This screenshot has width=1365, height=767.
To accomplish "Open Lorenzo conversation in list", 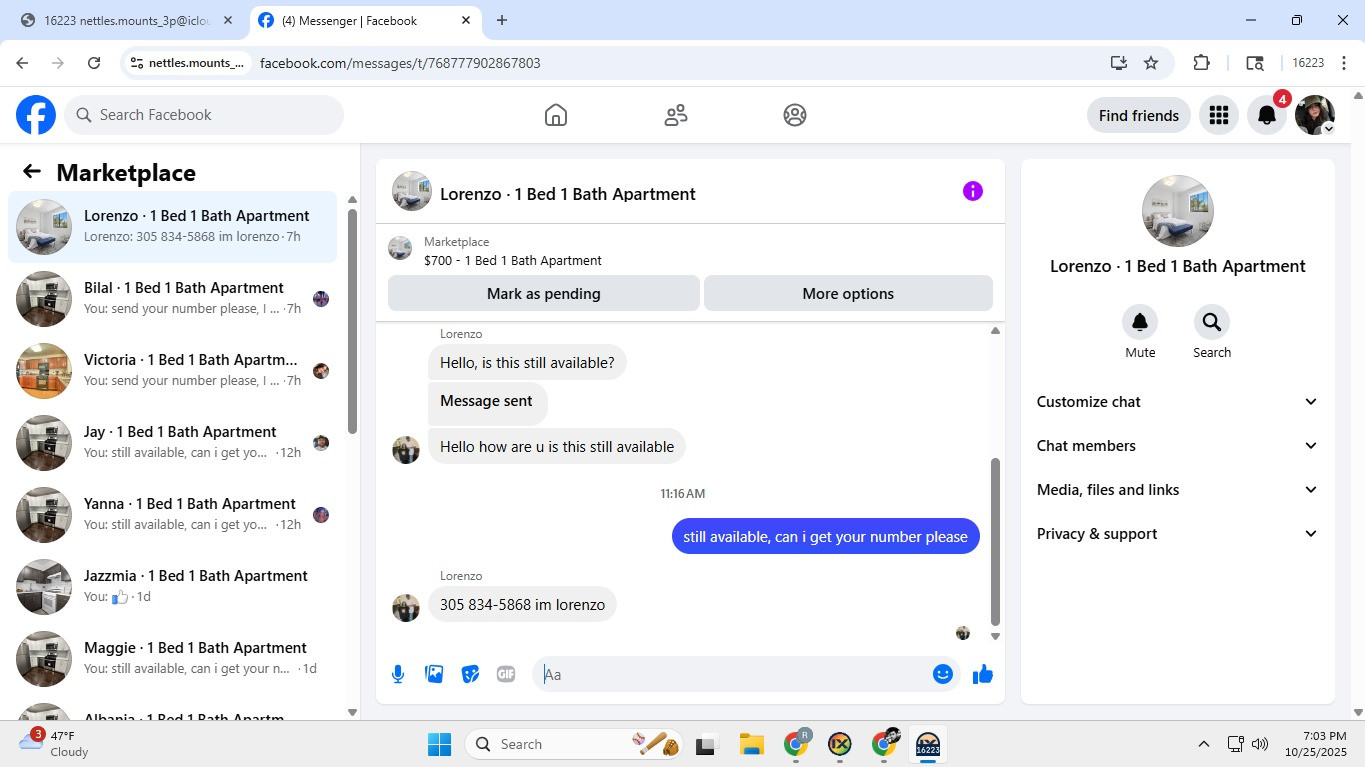I will (173, 227).
